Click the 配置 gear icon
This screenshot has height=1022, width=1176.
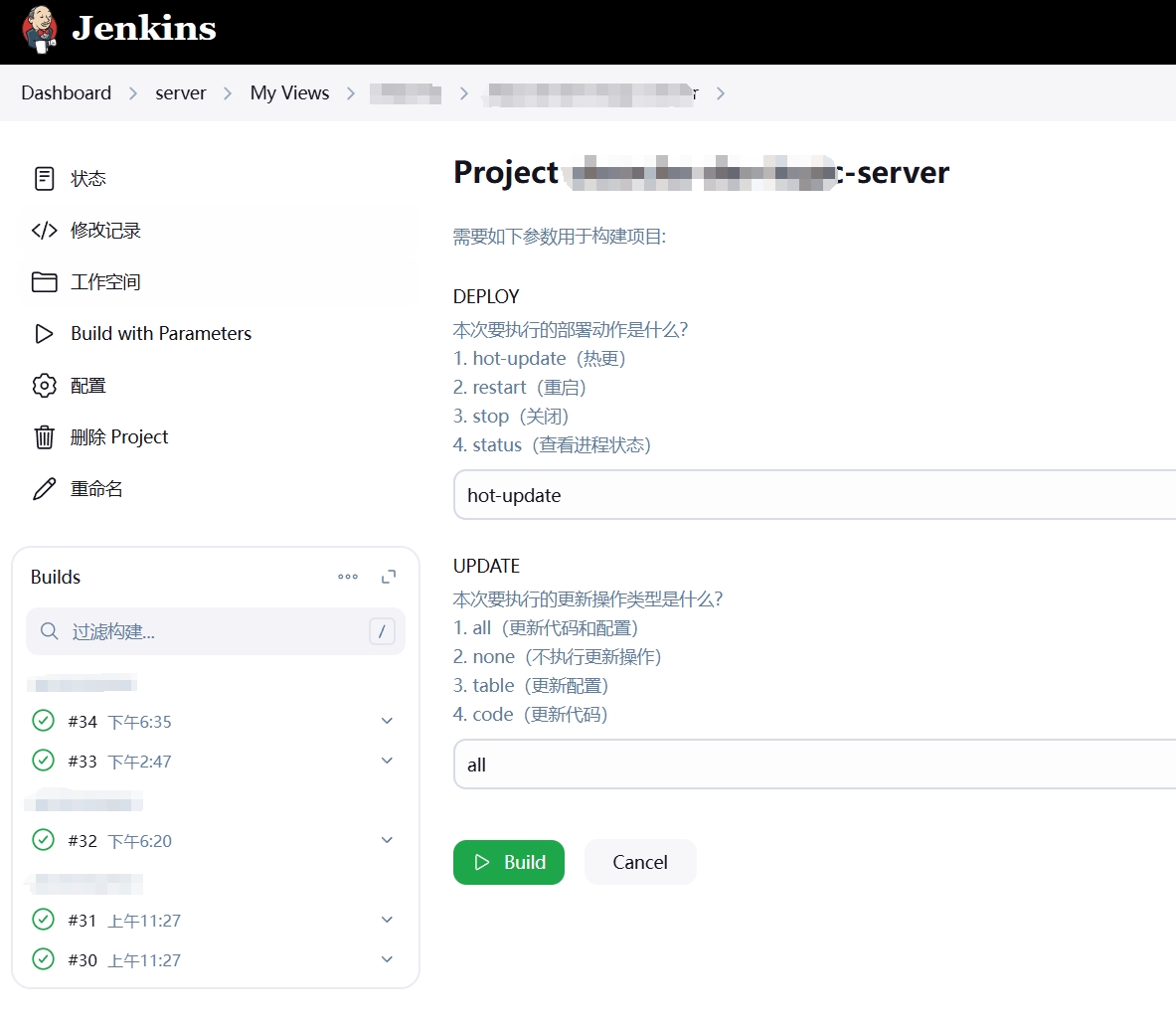(x=45, y=386)
